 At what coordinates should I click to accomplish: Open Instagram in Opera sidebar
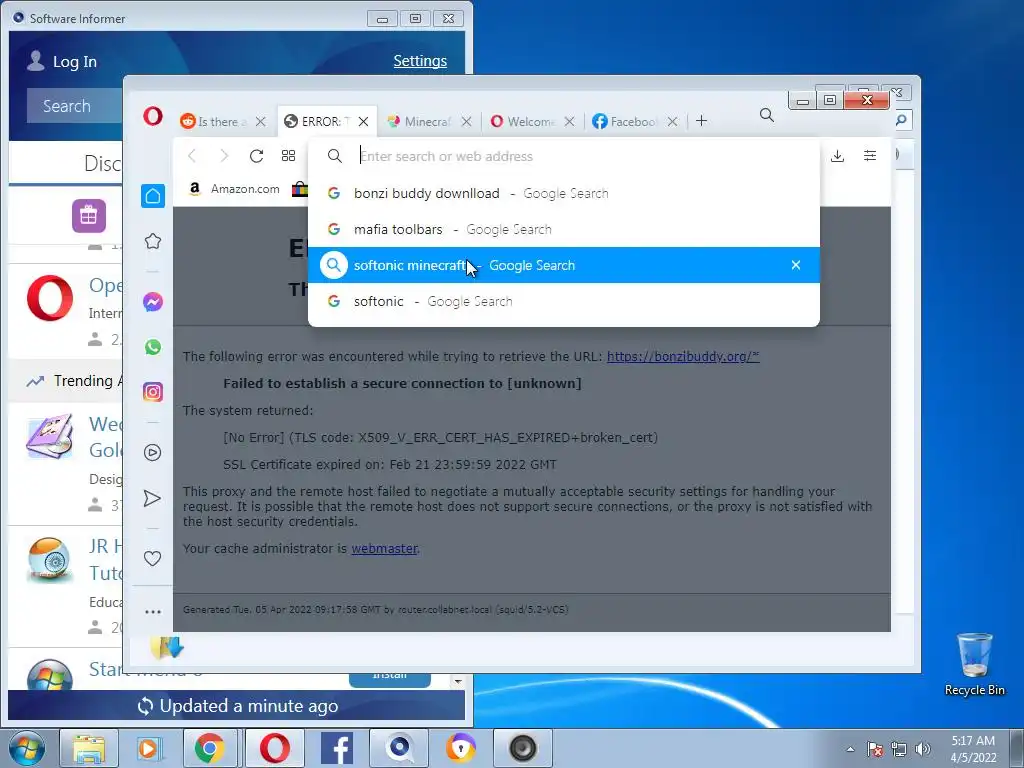pyautogui.click(x=153, y=392)
